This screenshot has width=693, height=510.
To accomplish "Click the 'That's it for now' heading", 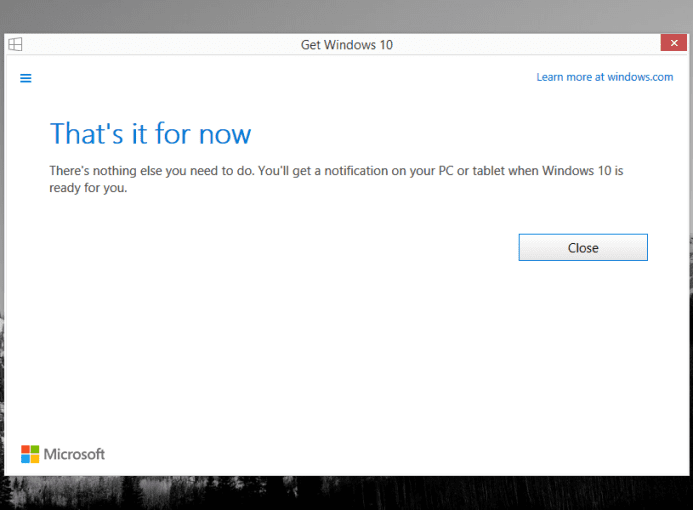I will pos(150,133).
